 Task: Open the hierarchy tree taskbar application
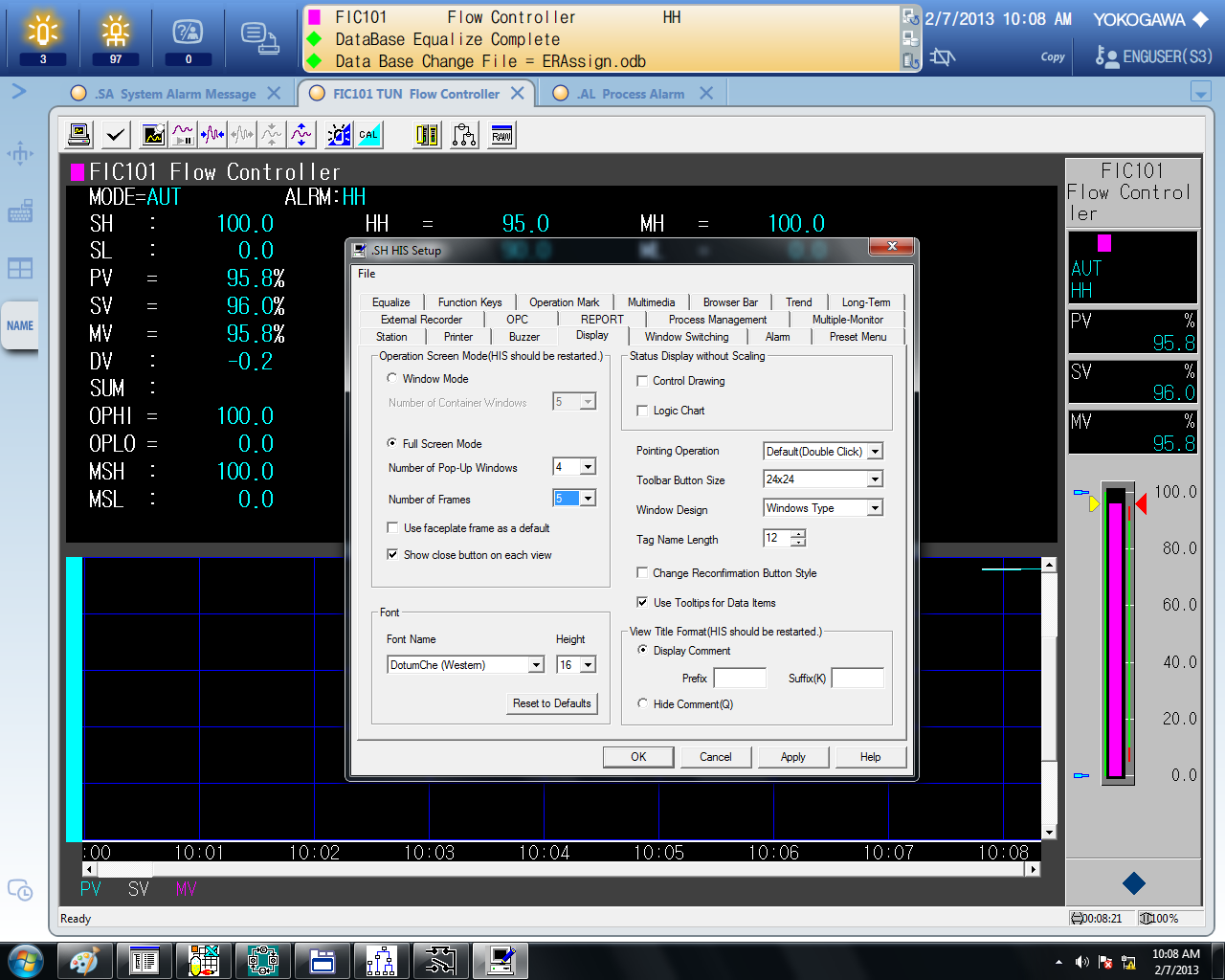[x=381, y=961]
